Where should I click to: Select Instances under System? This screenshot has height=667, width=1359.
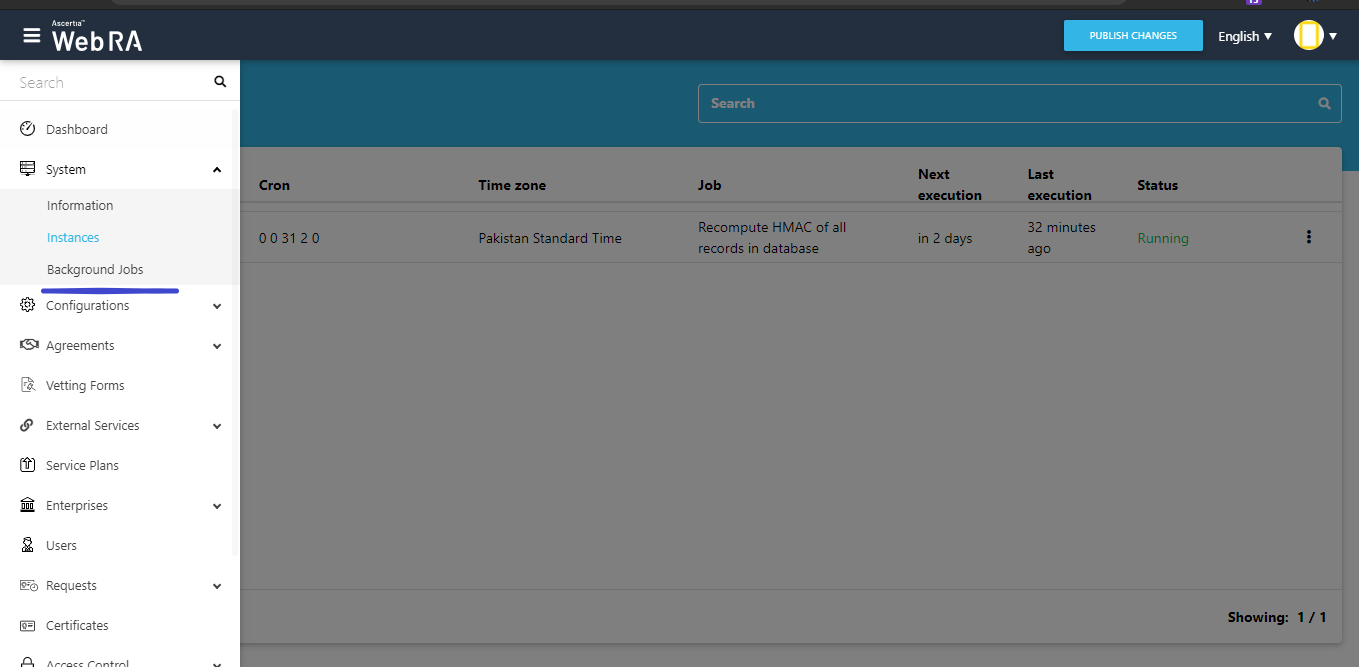point(73,237)
